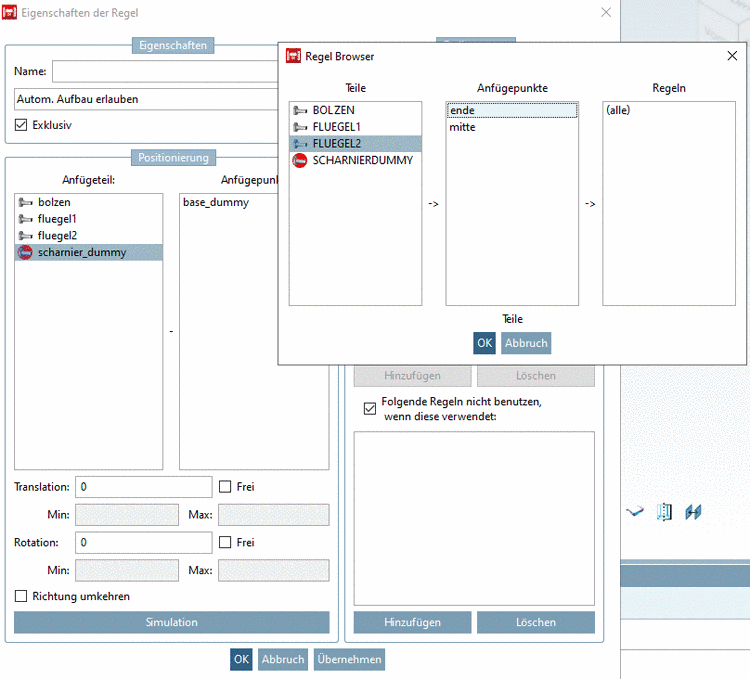The height and width of the screenshot is (679, 750).
Task: Select 'scharnier_dummy' row in Anfügeteil list
Action: tap(88, 252)
